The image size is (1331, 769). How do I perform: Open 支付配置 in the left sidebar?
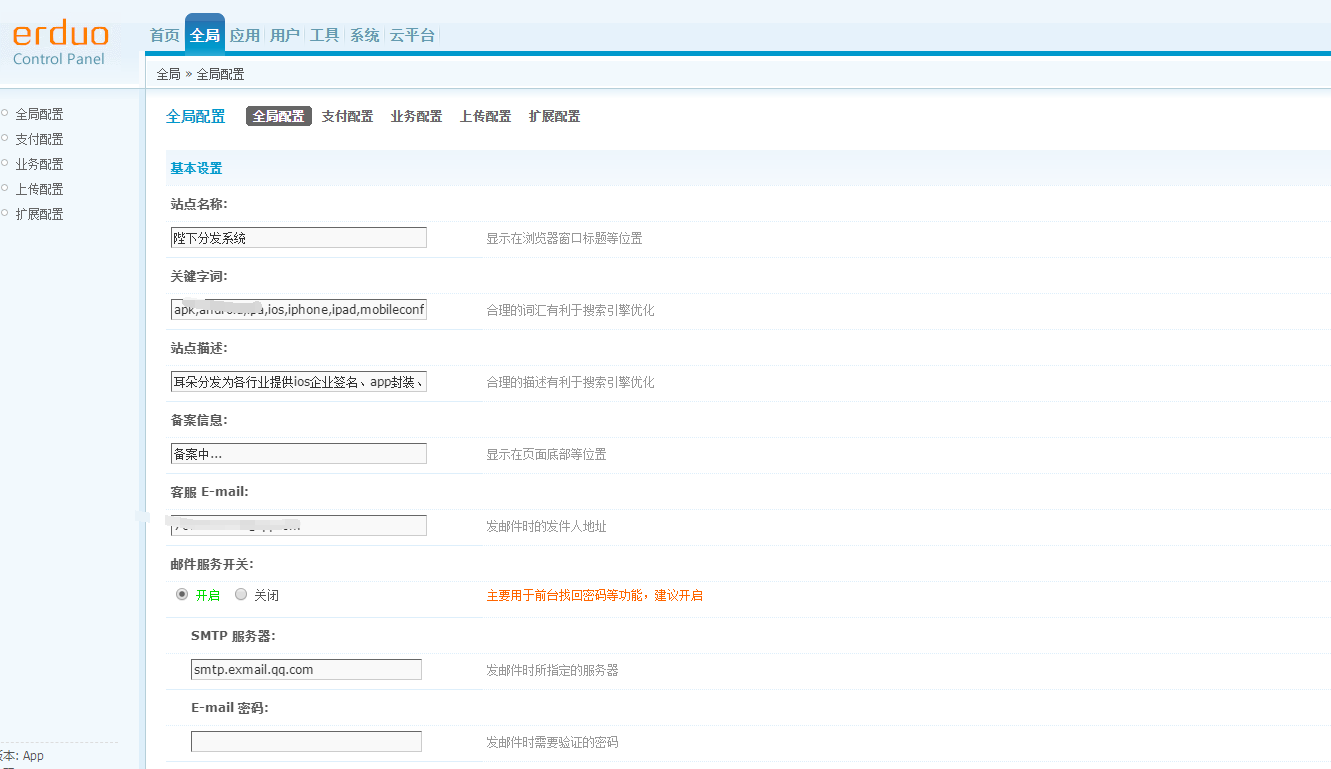tap(39, 139)
